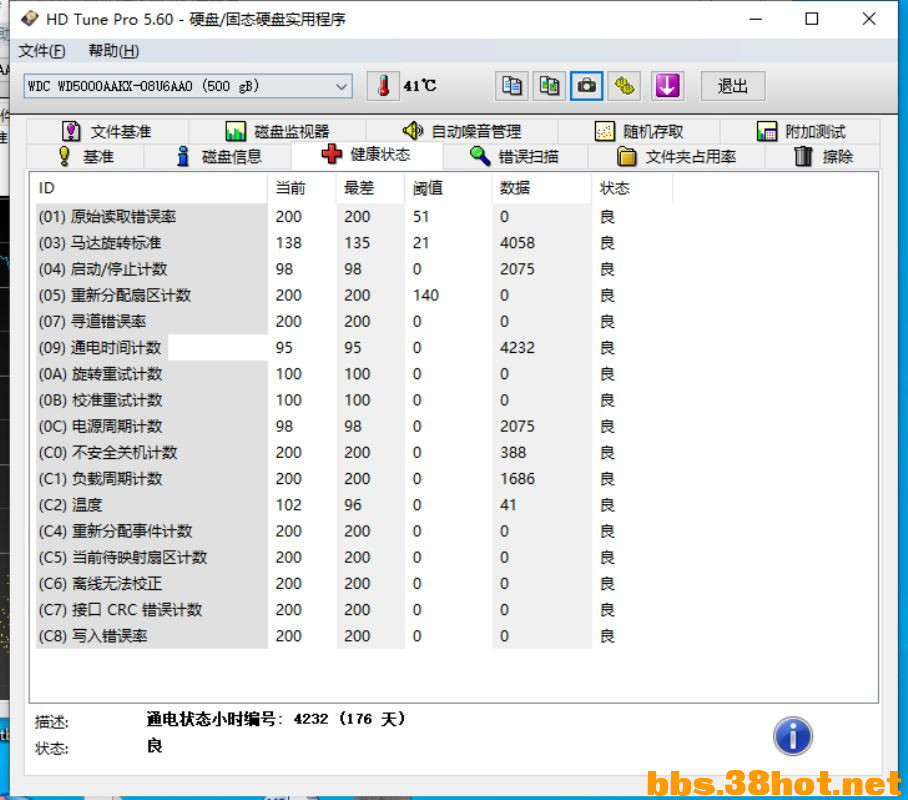Click the data value 4232
This screenshot has height=800, width=908.
[x=517, y=348]
